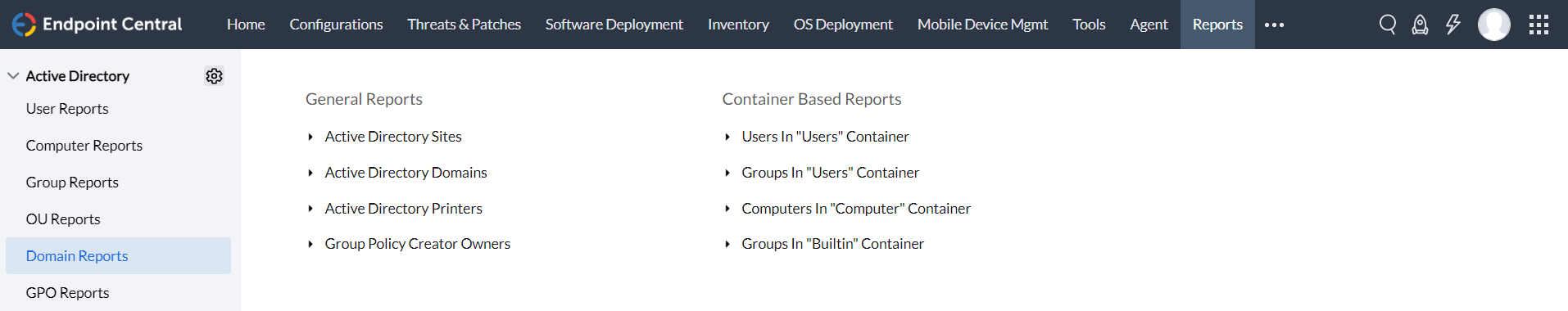Click the General Reports heading
Image resolution: width=1568 pixels, height=311 pixels.
(x=364, y=99)
